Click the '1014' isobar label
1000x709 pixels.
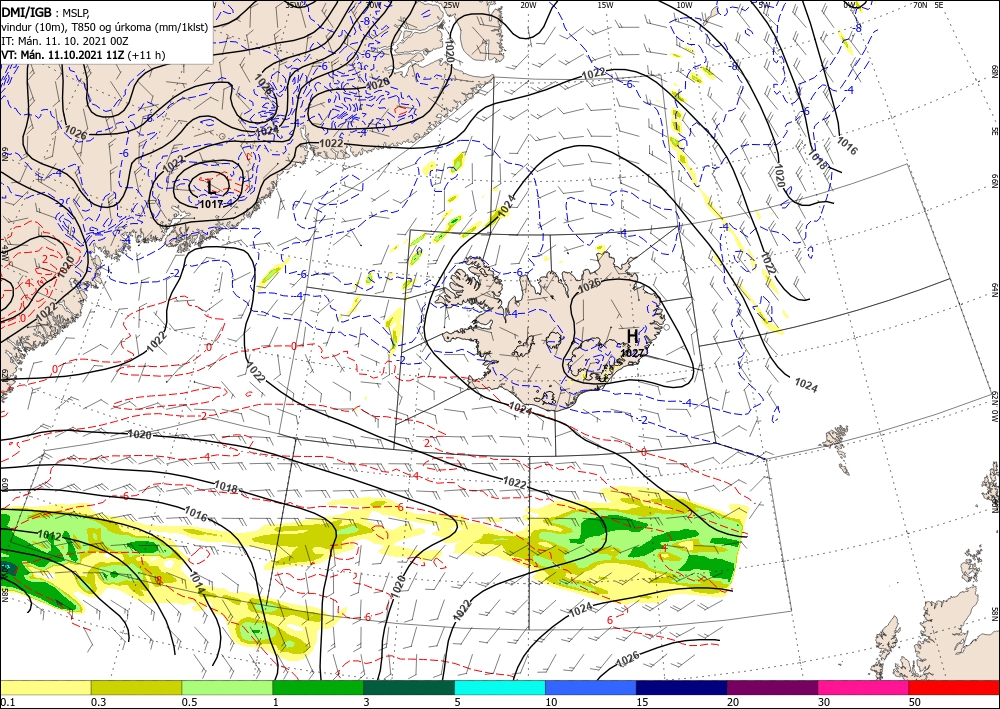[x=196, y=583]
